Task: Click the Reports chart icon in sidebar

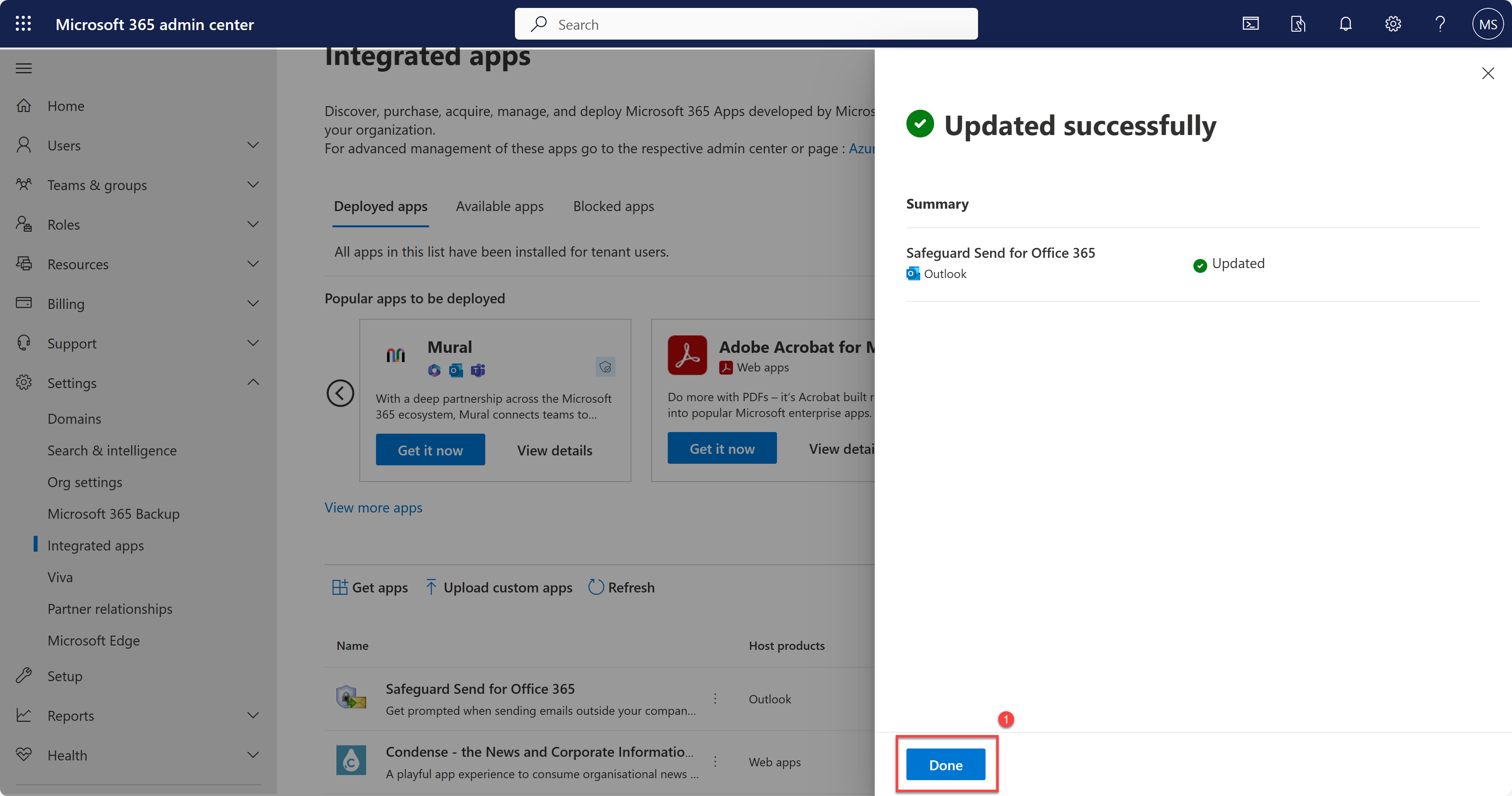Action: coord(23,715)
